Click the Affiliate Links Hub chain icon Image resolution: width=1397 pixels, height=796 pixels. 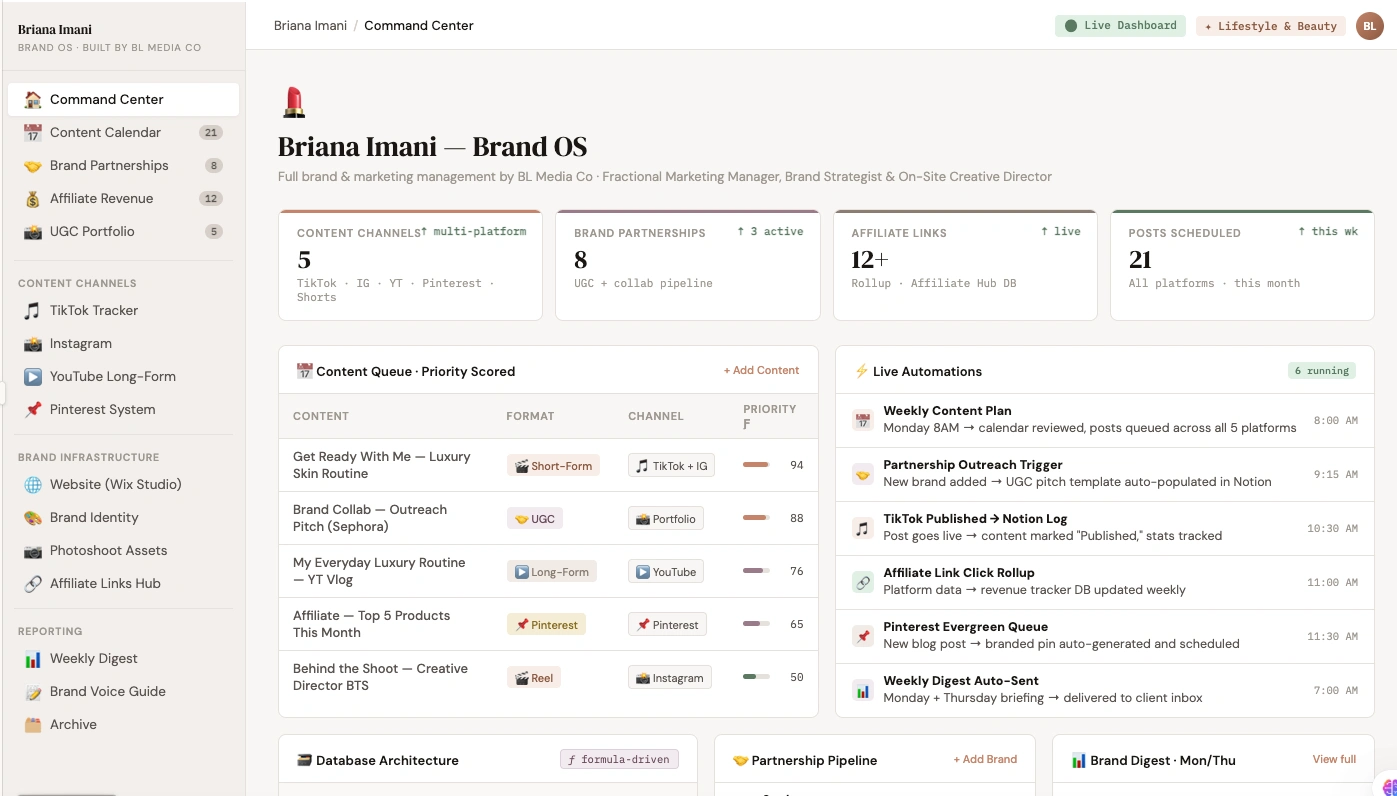click(x=33, y=584)
